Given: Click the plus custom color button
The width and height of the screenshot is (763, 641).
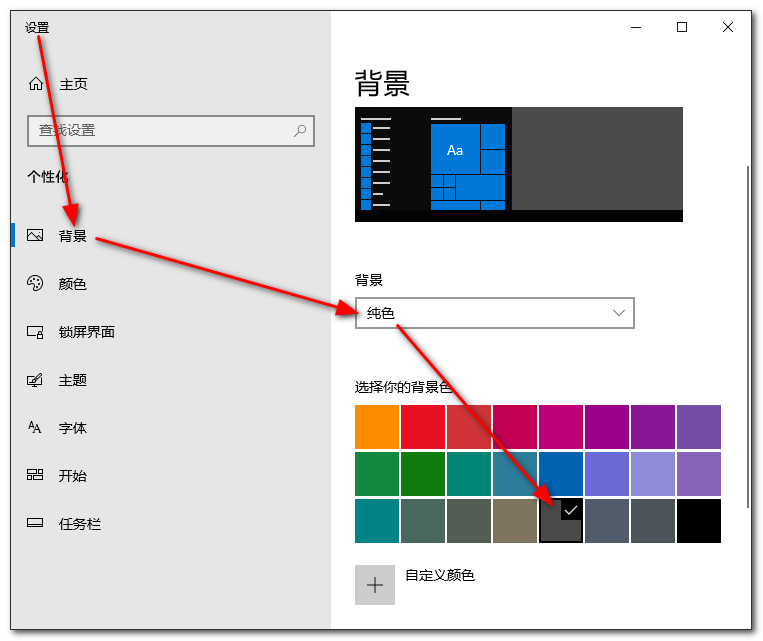Looking at the screenshot, I should 375,585.
